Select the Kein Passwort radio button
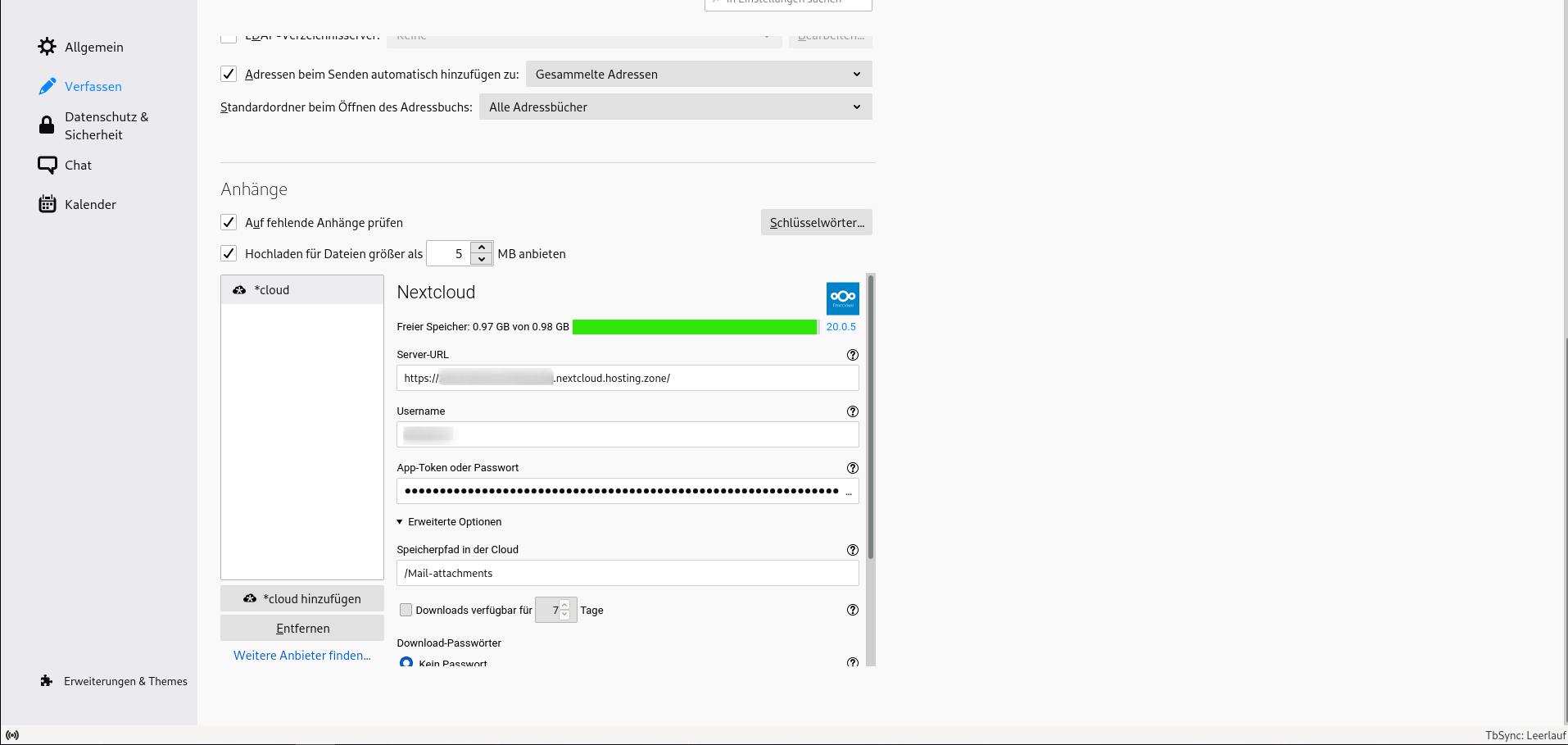Image resolution: width=1568 pixels, height=745 pixels. pyautogui.click(x=406, y=662)
